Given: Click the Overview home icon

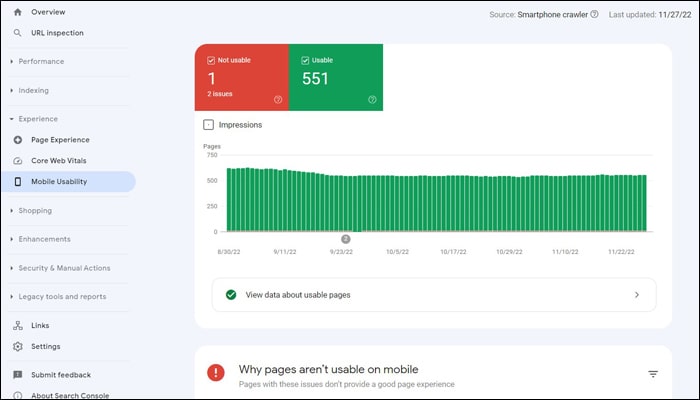Looking at the screenshot, I should coord(17,12).
